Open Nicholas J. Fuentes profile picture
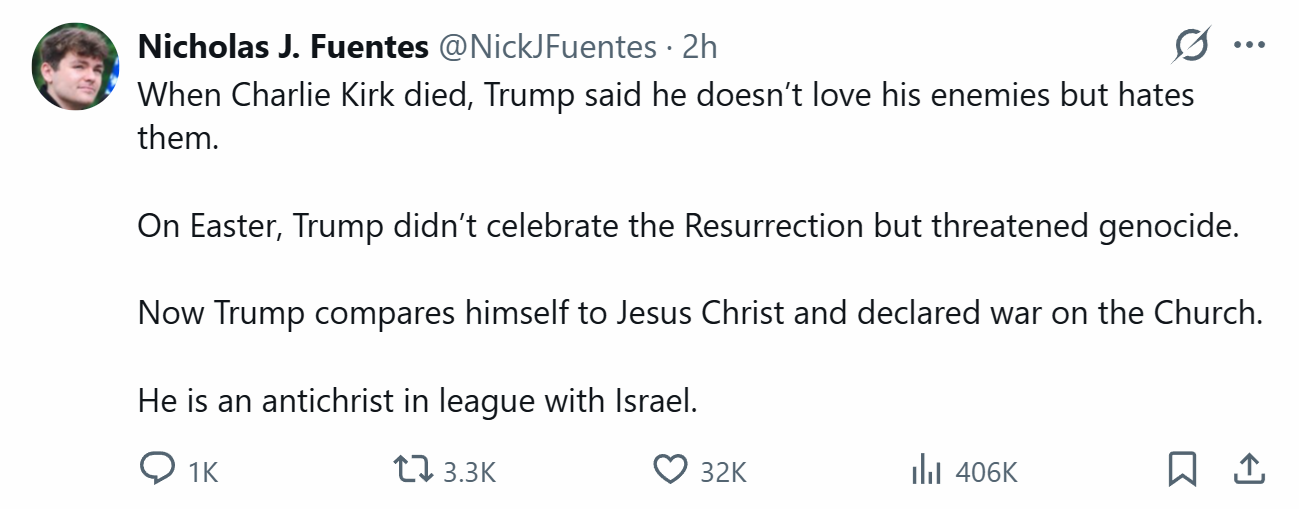Viewport: 1299px width, 509px height. tap(76, 67)
